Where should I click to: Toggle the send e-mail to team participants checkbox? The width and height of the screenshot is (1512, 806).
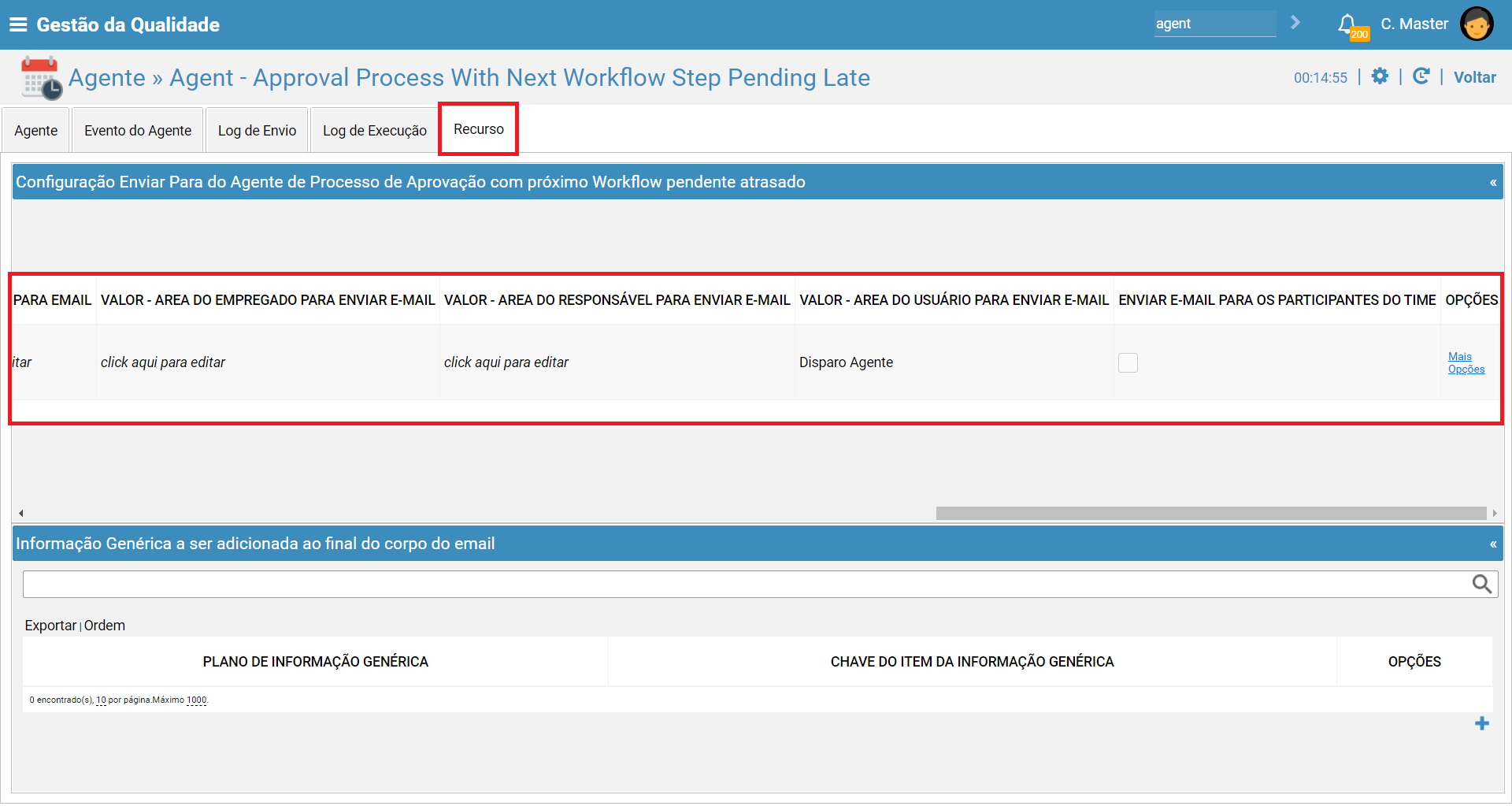1128,362
